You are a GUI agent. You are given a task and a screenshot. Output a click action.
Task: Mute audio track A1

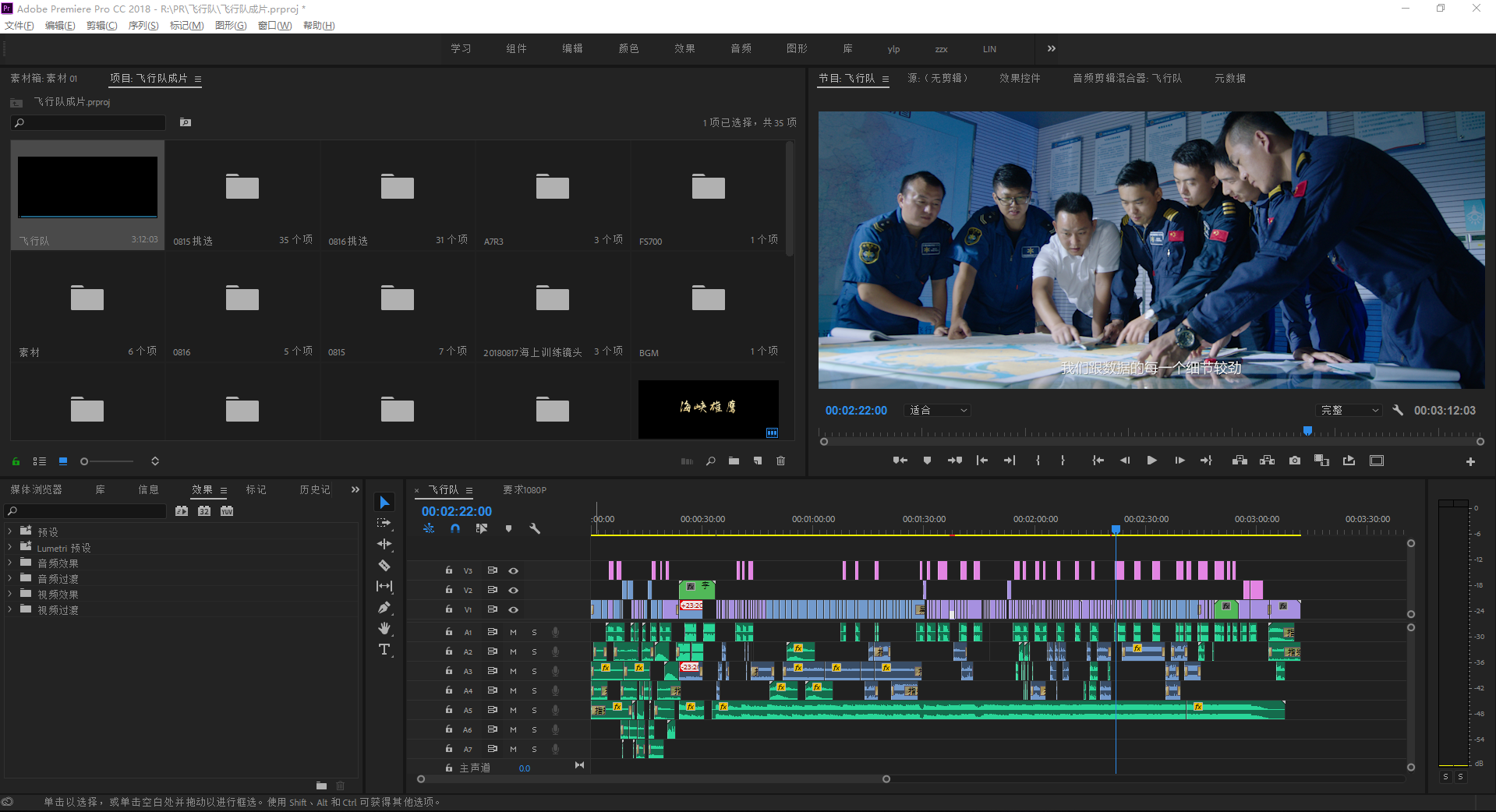tap(513, 632)
